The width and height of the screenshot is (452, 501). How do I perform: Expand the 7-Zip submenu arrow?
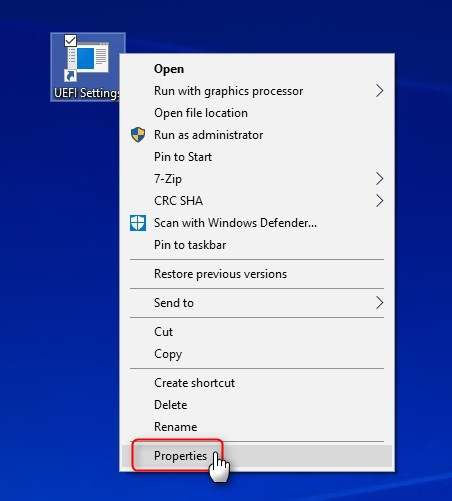(380, 179)
